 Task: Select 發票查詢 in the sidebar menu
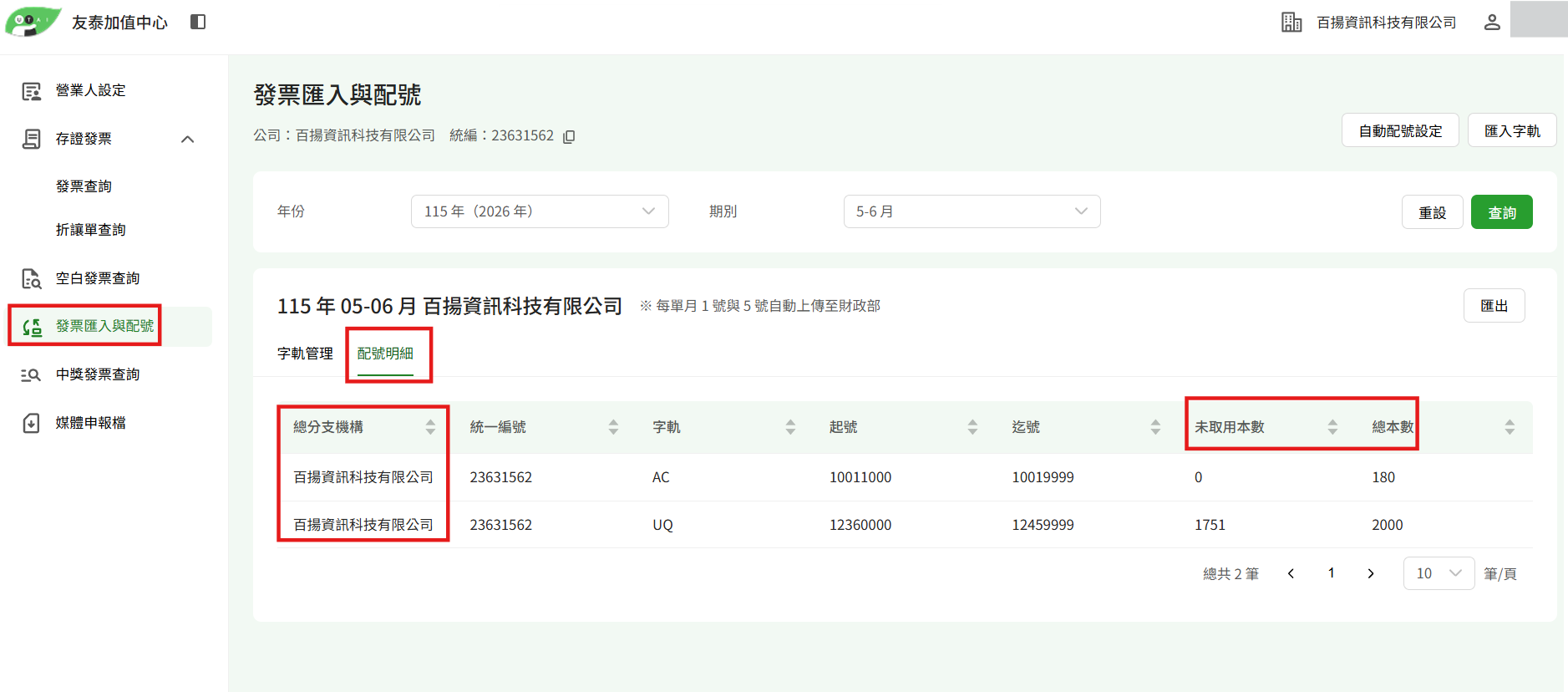(x=84, y=186)
